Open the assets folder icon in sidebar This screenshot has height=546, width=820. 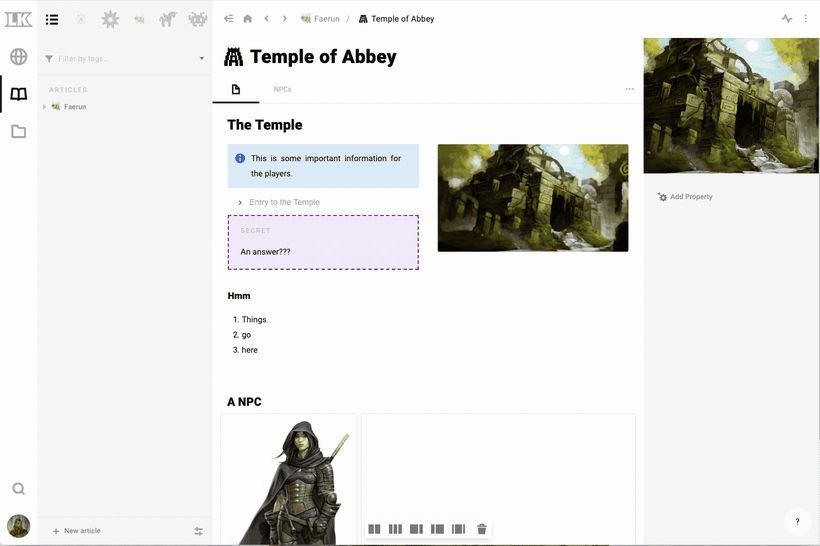(x=18, y=131)
